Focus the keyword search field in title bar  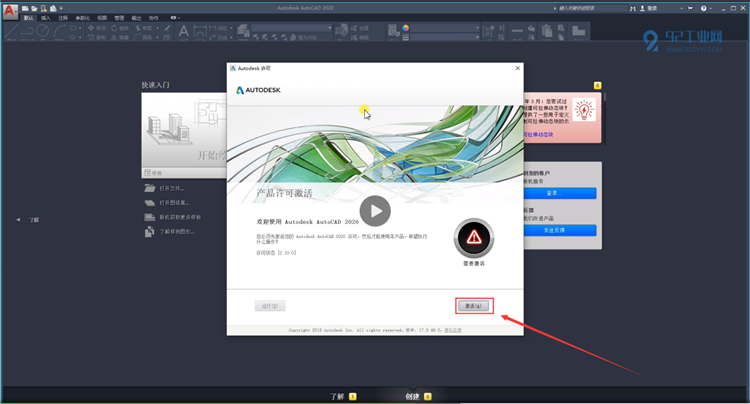[592, 8]
